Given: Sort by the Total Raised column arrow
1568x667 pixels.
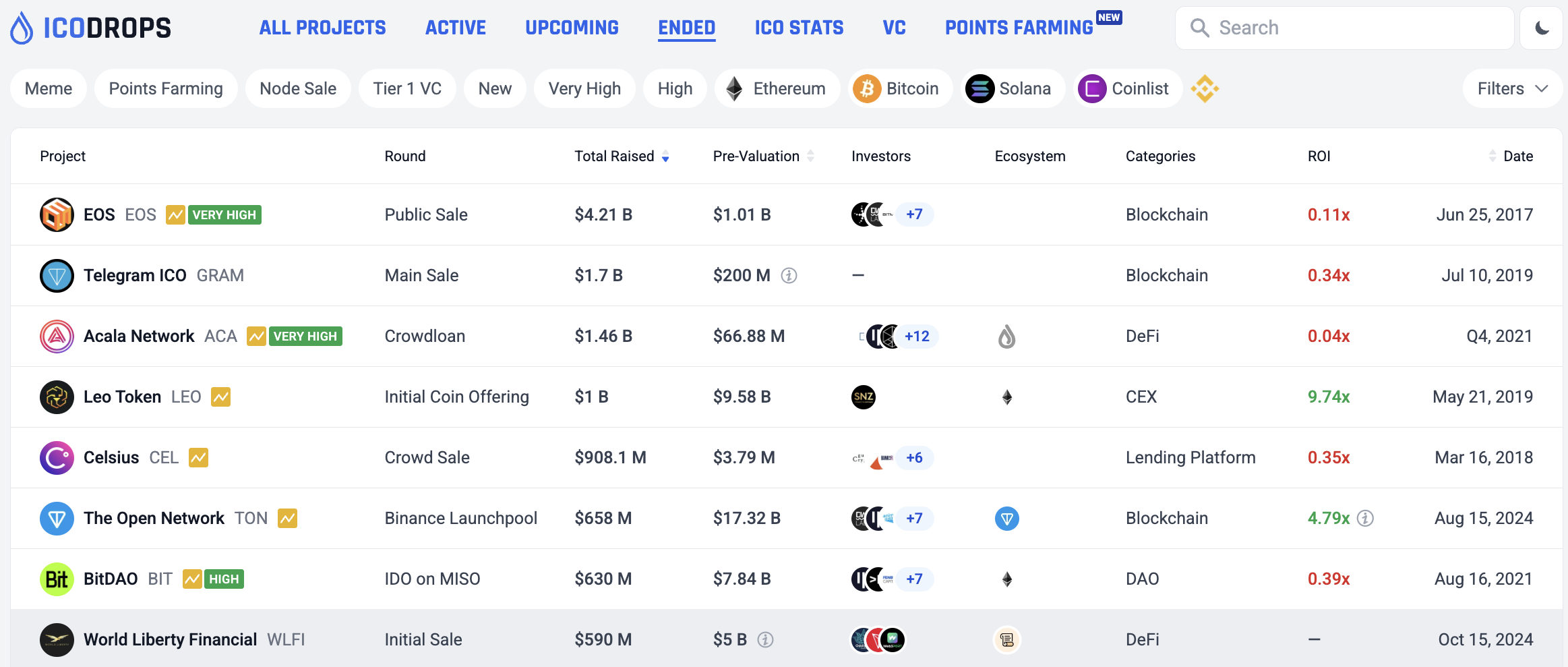Looking at the screenshot, I should tap(665, 156).
